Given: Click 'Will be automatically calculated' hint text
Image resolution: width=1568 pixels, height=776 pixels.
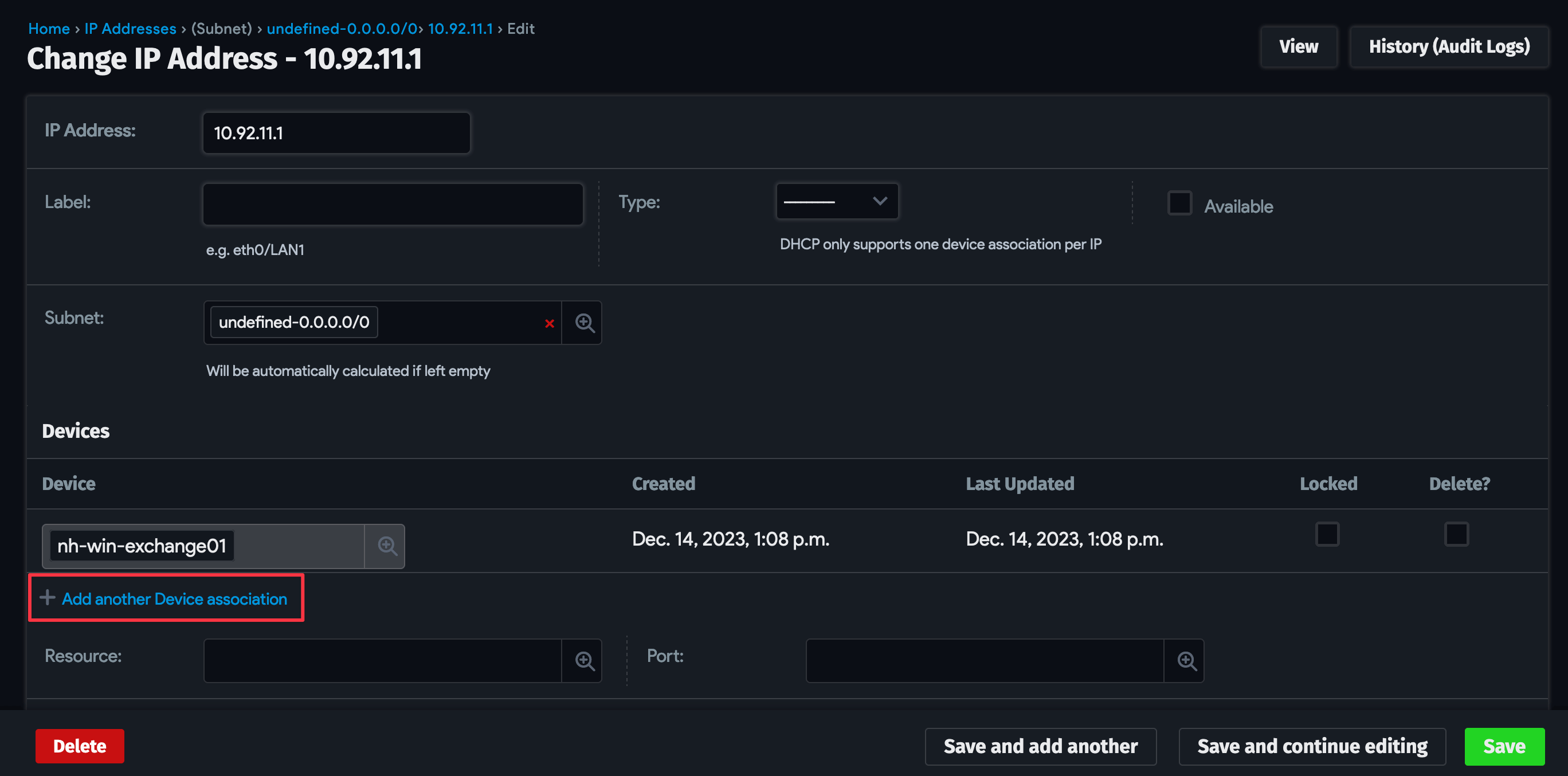Looking at the screenshot, I should click(348, 371).
